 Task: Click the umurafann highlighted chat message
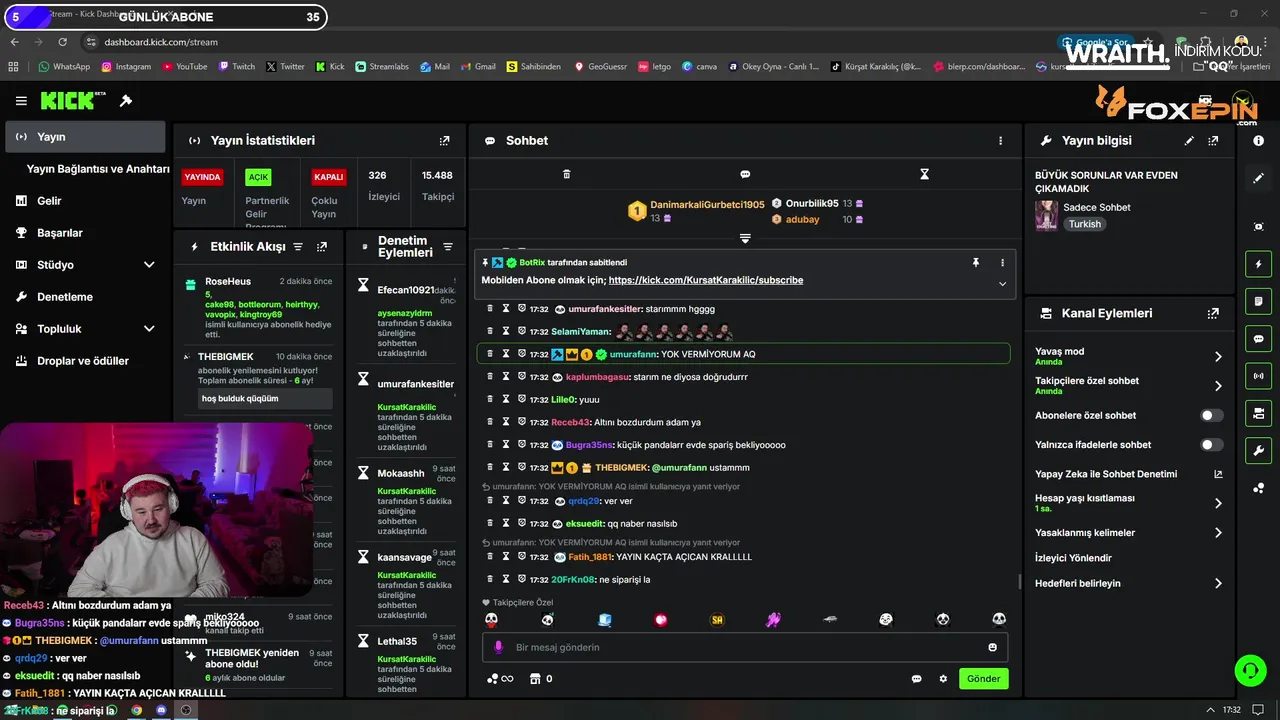pyautogui.click(x=743, y=354)
